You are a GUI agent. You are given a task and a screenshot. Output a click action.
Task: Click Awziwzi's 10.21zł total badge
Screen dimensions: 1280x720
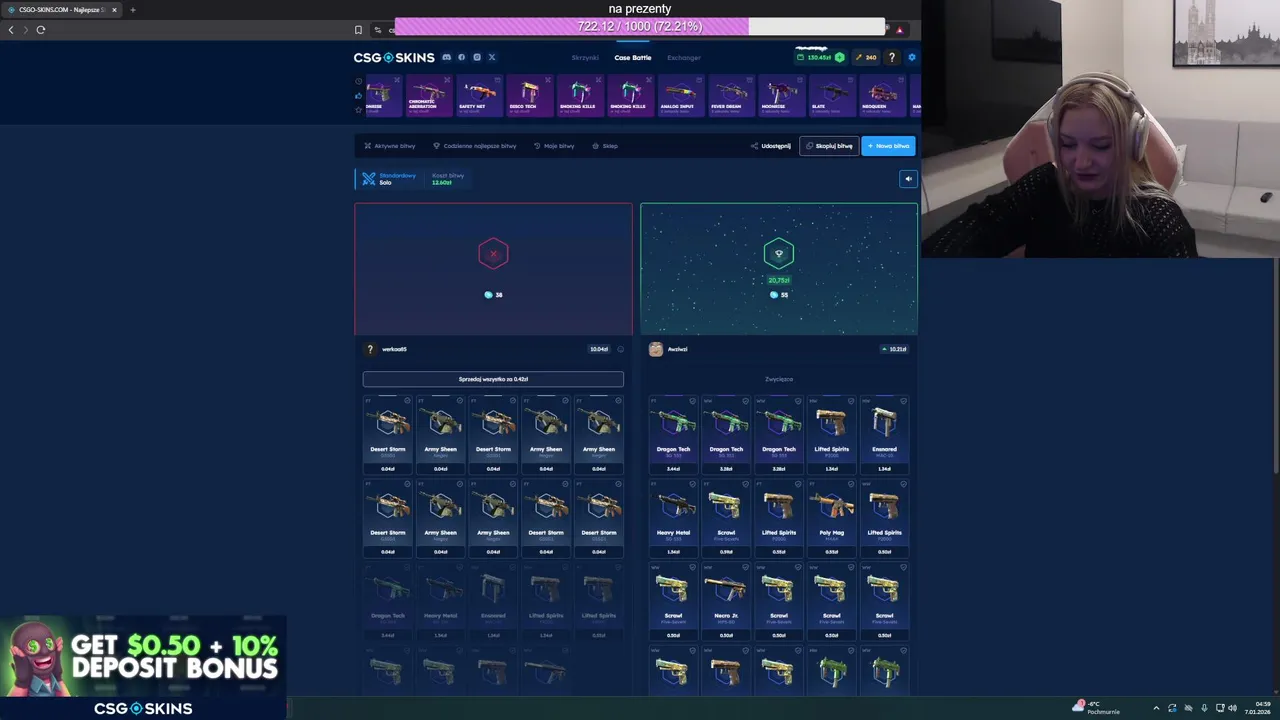coord(894,349)
